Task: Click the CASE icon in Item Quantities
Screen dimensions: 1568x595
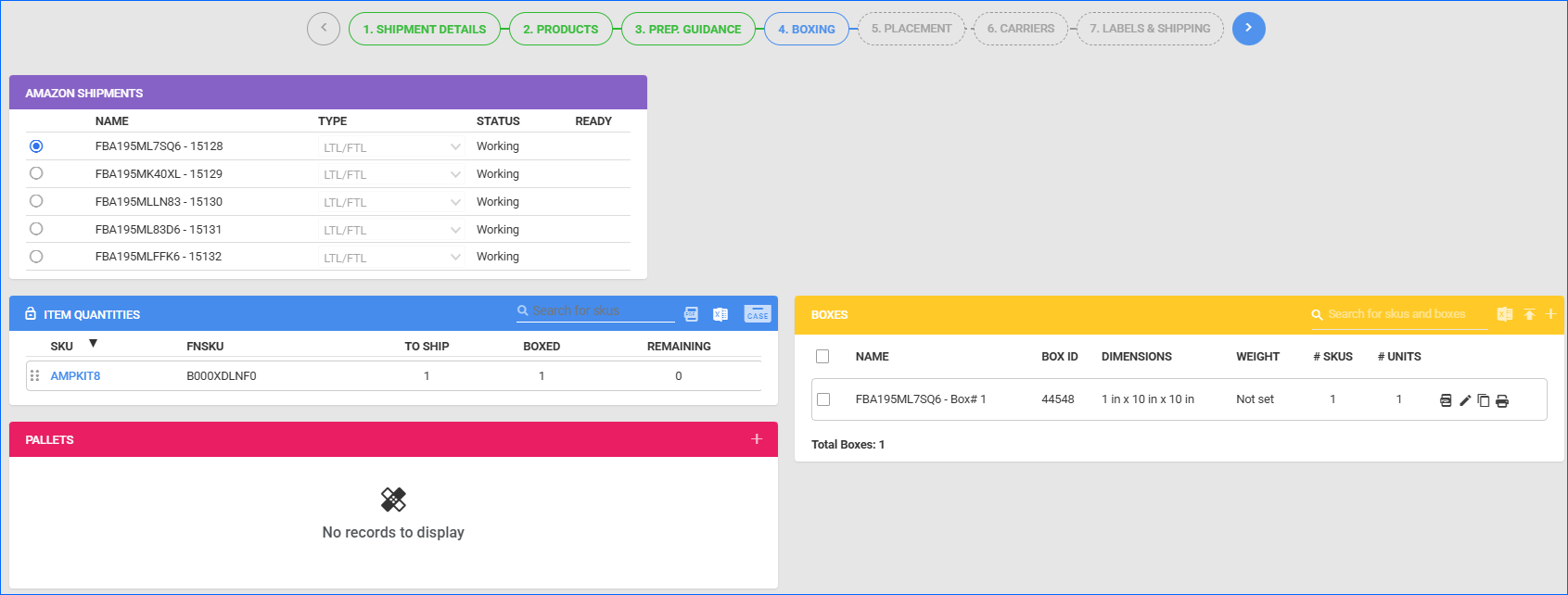Action: tap(758, 314)
